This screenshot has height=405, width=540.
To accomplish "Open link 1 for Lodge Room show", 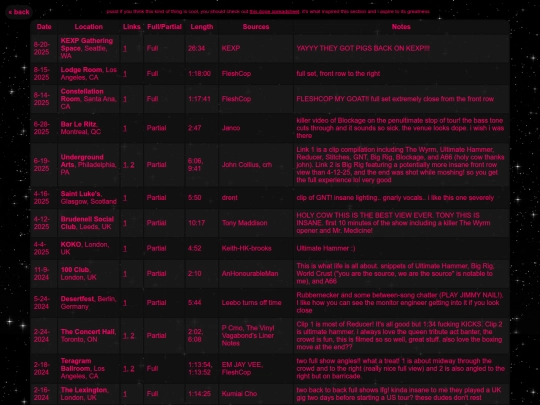I will 125,74.
